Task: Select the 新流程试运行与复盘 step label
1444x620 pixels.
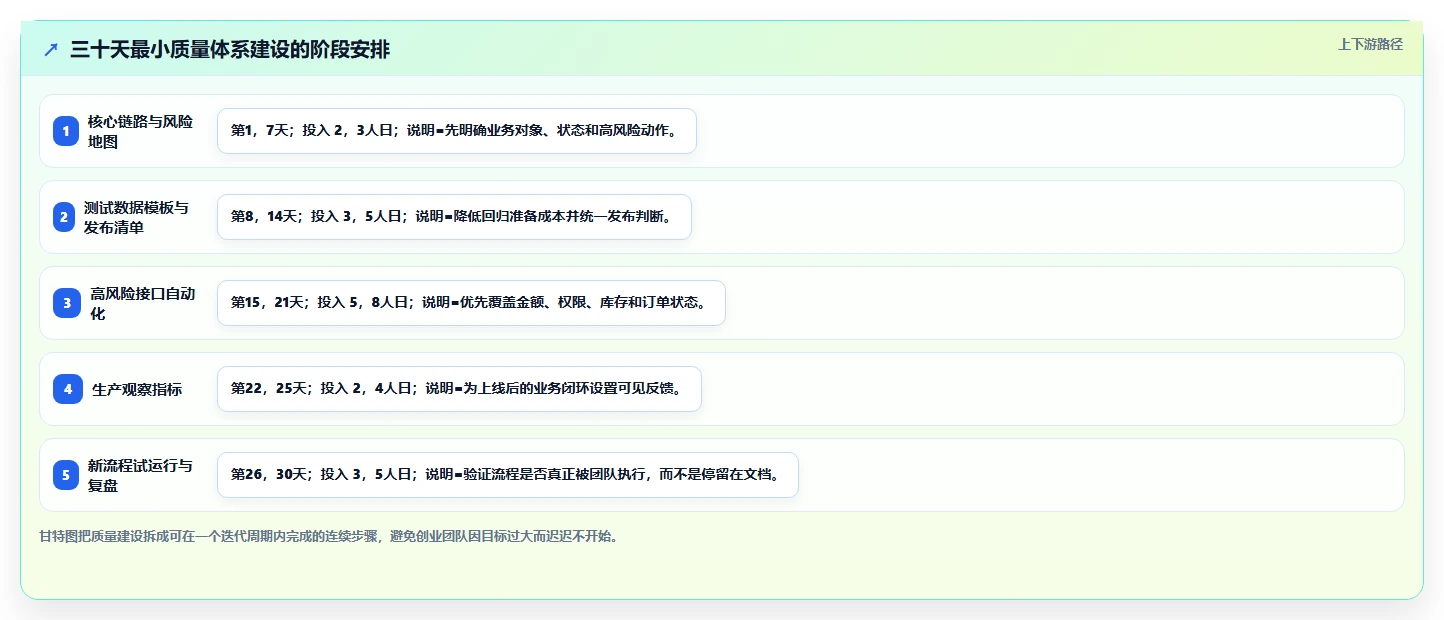Action: [140, 475]
